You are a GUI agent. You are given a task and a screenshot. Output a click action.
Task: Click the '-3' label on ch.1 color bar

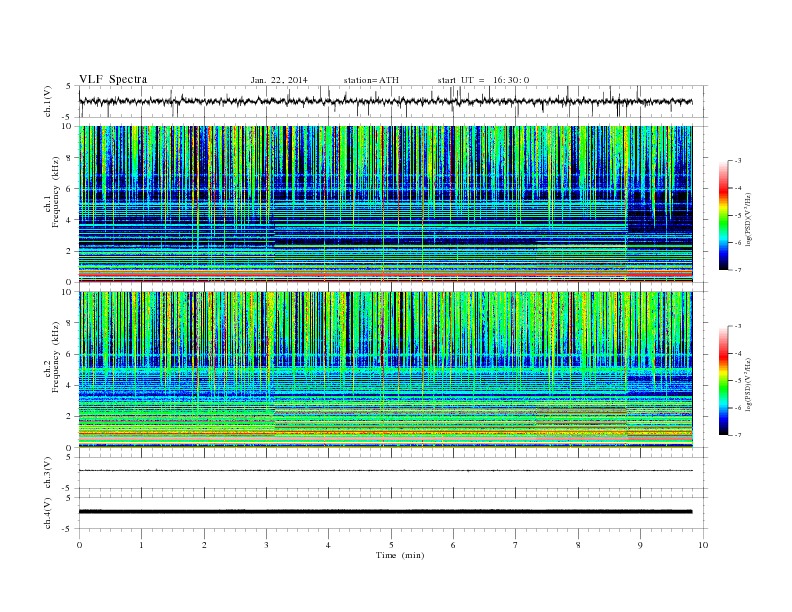(x=737, y=161)
